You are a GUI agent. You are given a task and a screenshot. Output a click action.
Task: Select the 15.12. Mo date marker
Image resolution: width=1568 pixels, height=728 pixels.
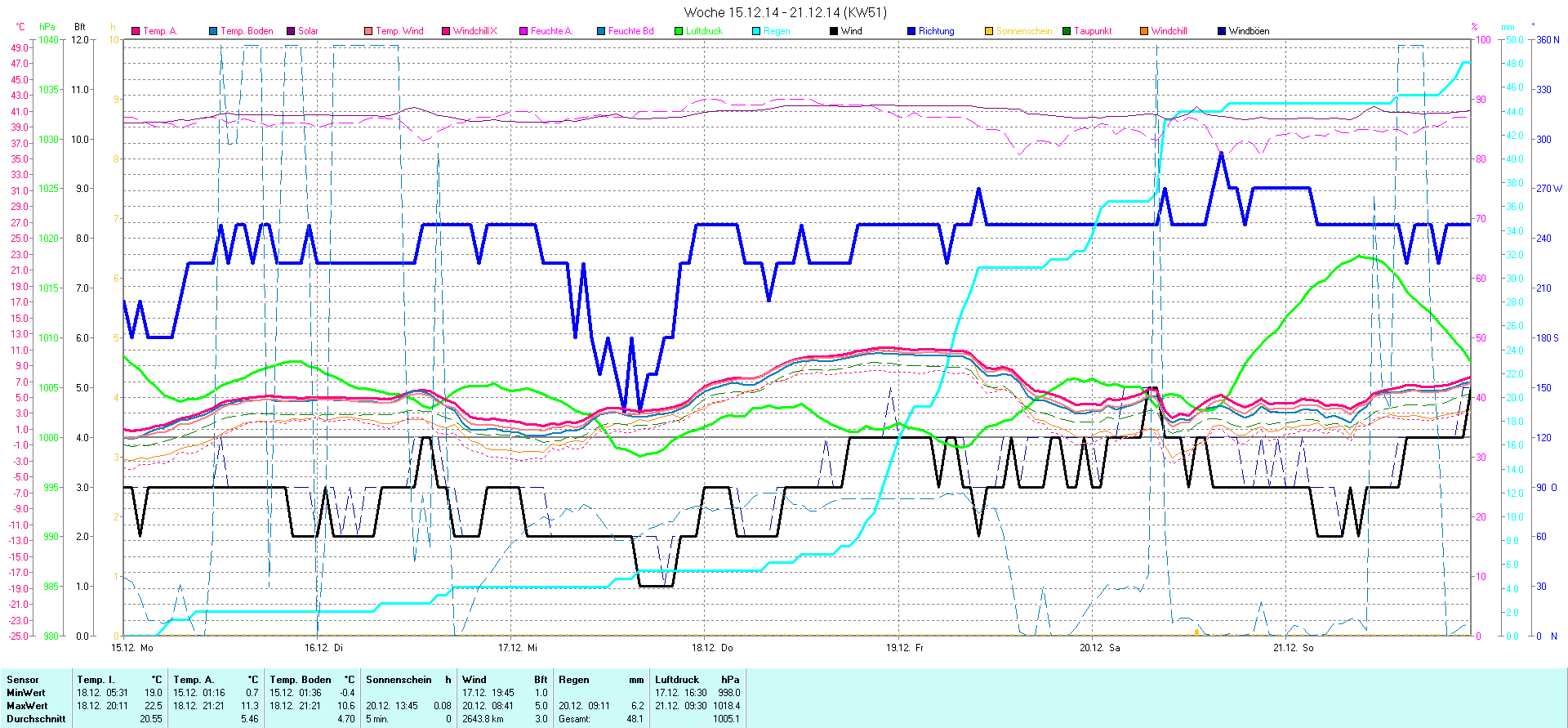pyautogui.click(x=132, y=647)
